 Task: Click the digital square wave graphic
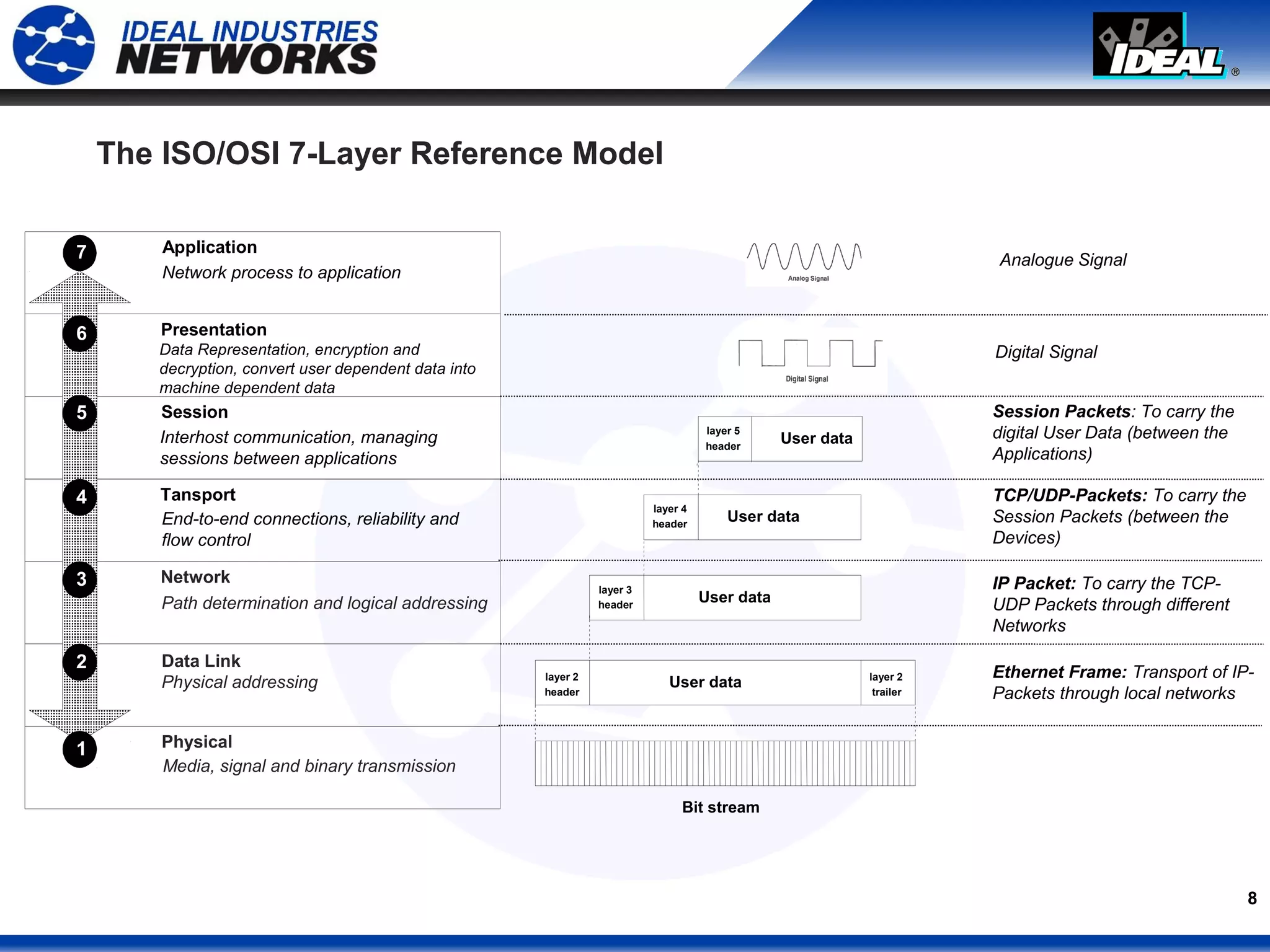tap(810, 353)
